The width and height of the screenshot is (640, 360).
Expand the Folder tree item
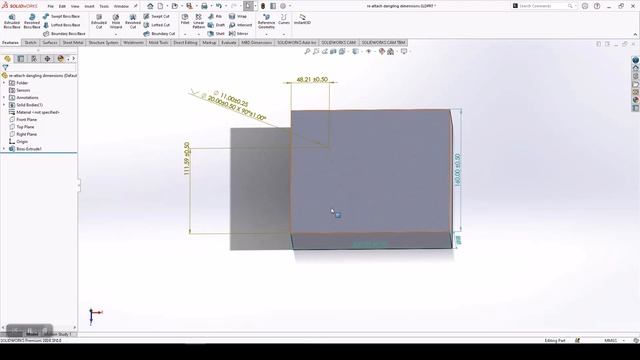pyautogui.click(x=4, y=83)
